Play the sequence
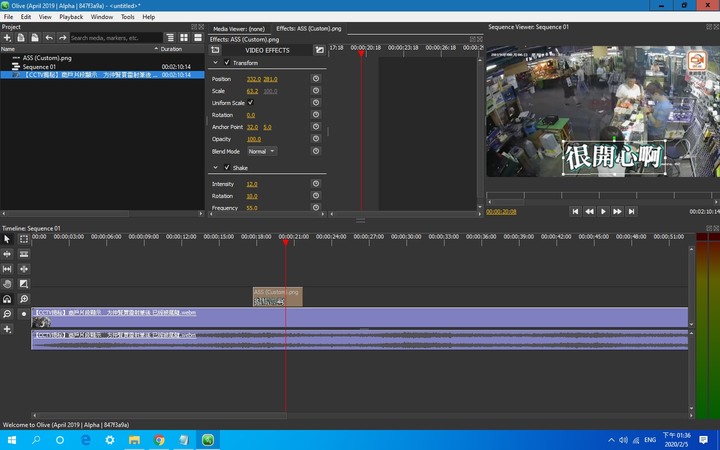The height and width of the screenshot is (450, 720). (603, 211)
